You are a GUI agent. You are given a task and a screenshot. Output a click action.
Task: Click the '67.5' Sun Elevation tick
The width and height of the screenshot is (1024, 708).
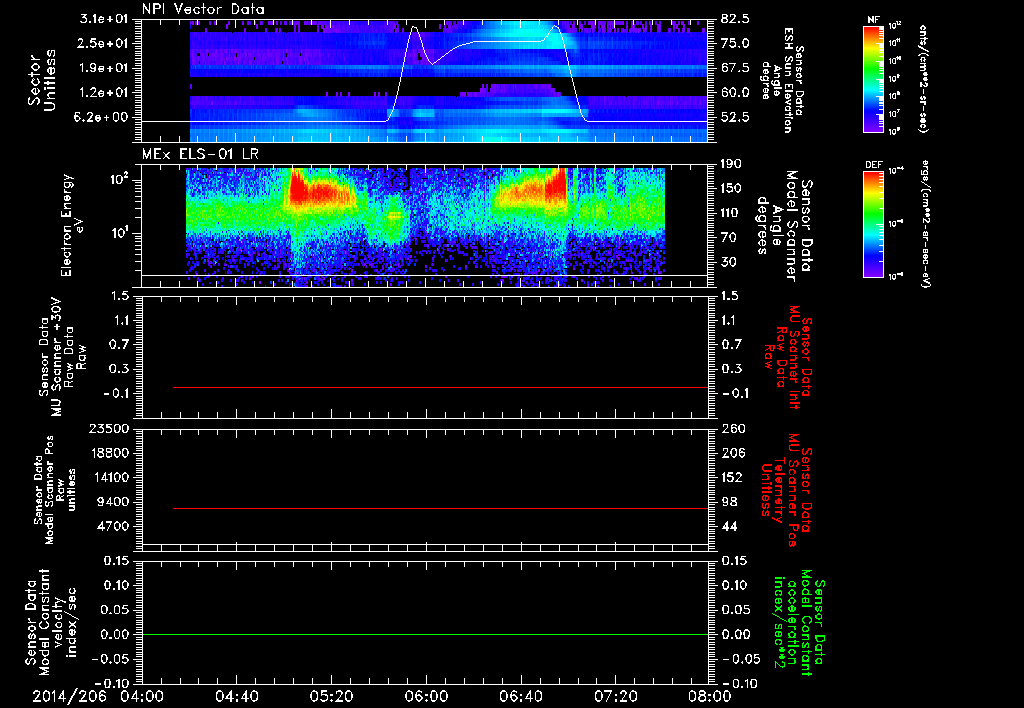pos(736,68)
